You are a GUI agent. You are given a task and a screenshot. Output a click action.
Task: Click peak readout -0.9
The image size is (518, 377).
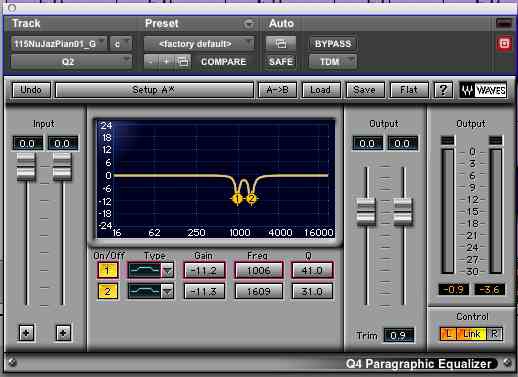pos(454,289)
